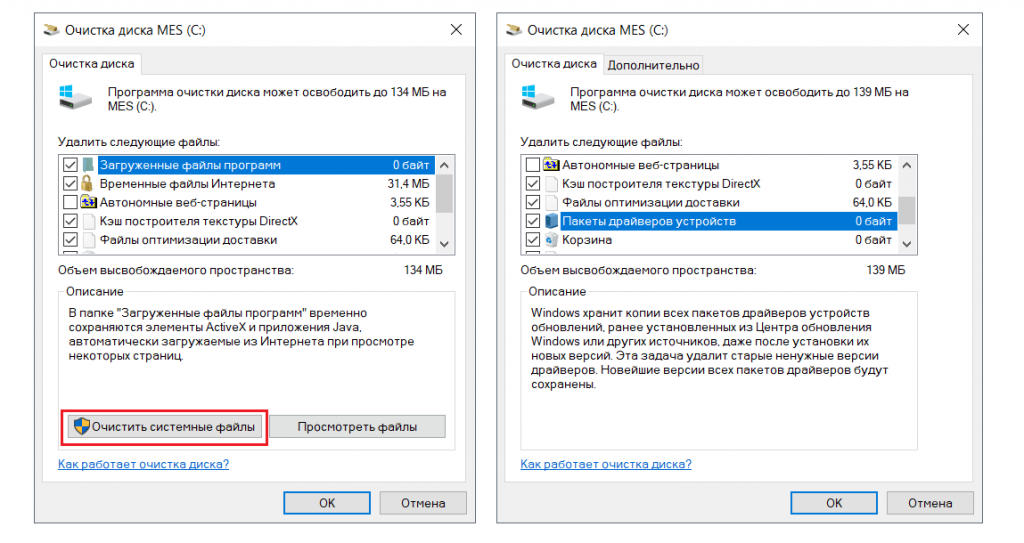Confirm with OK in left window
The height and width of the screenshot is (543, 1024).
coord(327,503)
